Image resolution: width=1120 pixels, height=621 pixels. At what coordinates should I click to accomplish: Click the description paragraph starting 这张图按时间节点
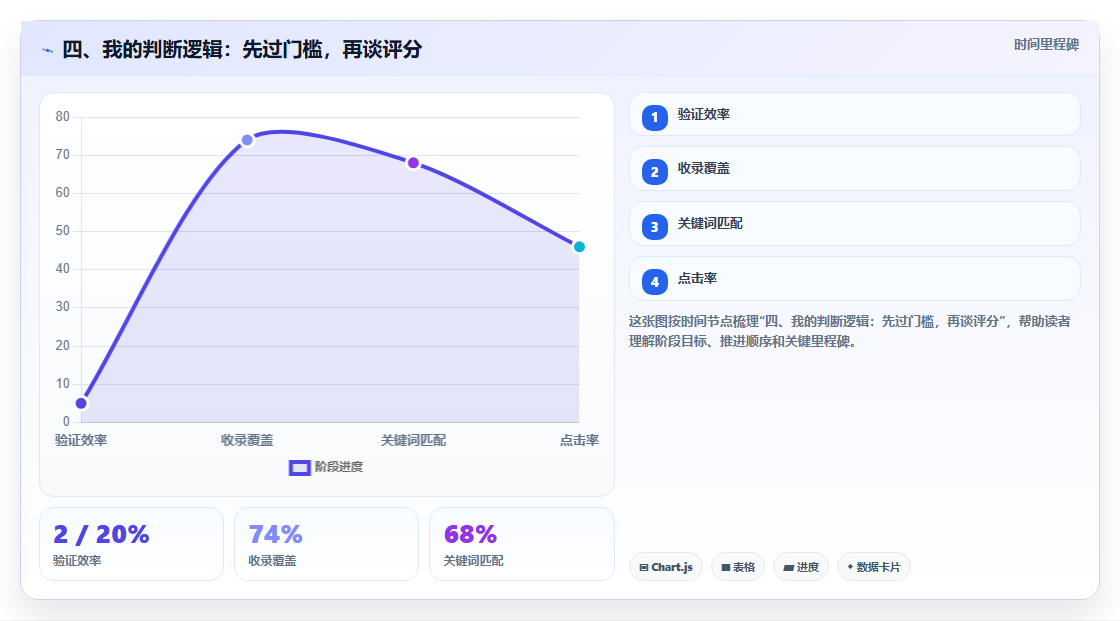[x=850, y=332]
